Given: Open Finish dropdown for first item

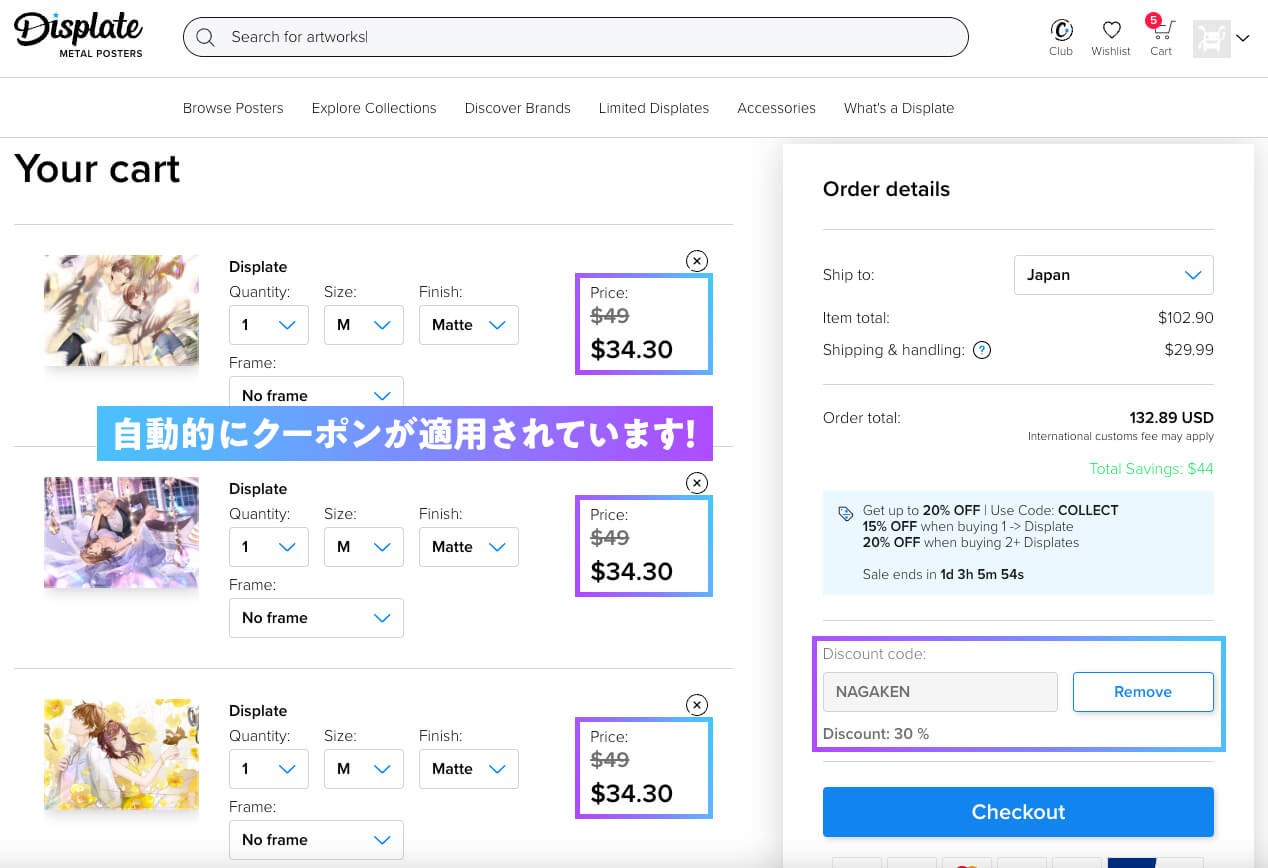Looking at the screenshot, I should click(x=469, y=325).
